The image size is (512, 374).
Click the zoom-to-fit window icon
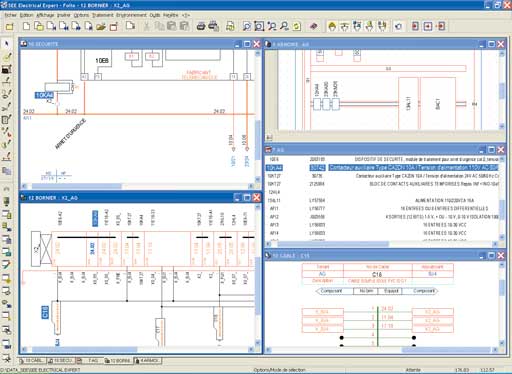tap(259, 26)
